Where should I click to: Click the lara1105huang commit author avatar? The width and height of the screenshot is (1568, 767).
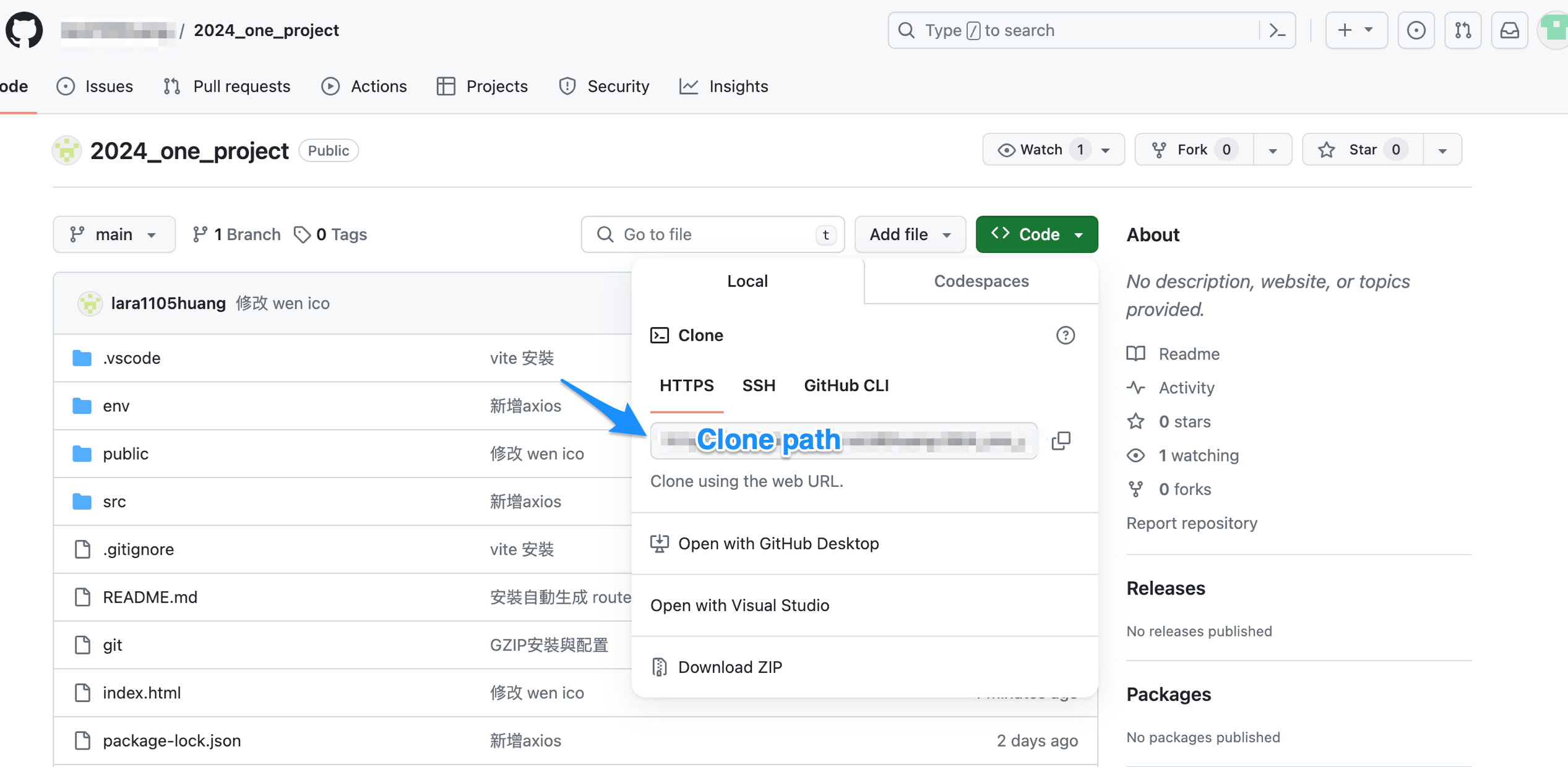tap(90, 304)
